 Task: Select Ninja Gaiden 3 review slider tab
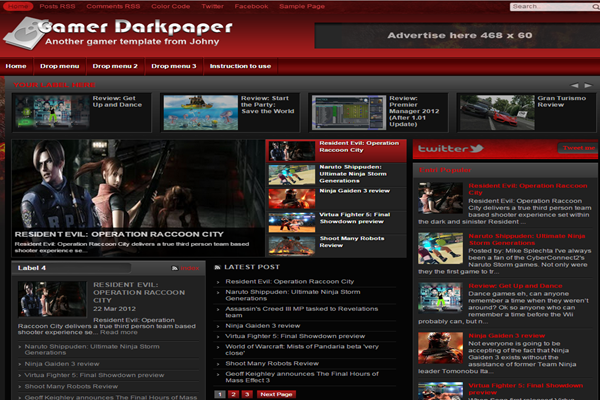[x=336, y=198]
